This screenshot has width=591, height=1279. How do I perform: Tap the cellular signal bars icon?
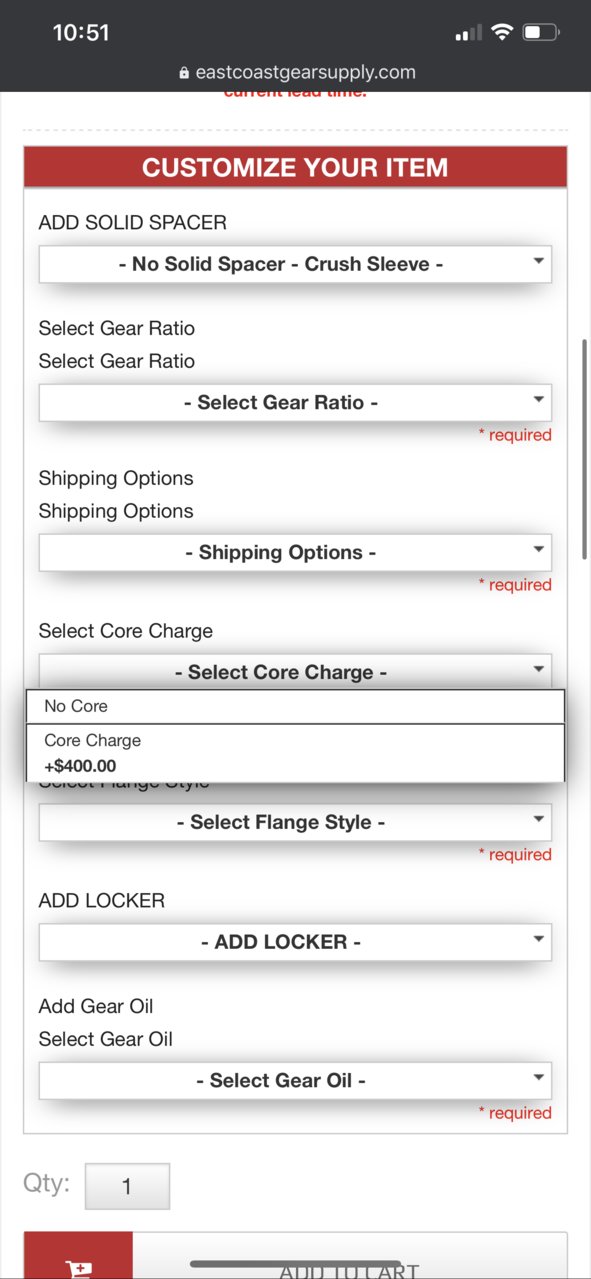point(467,34)
